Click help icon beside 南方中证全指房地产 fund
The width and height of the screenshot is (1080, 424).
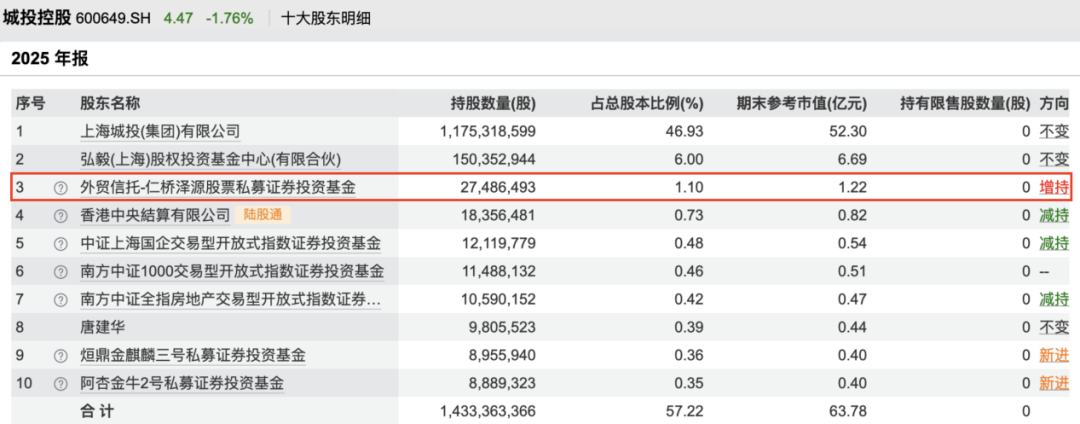pos(61,299)
